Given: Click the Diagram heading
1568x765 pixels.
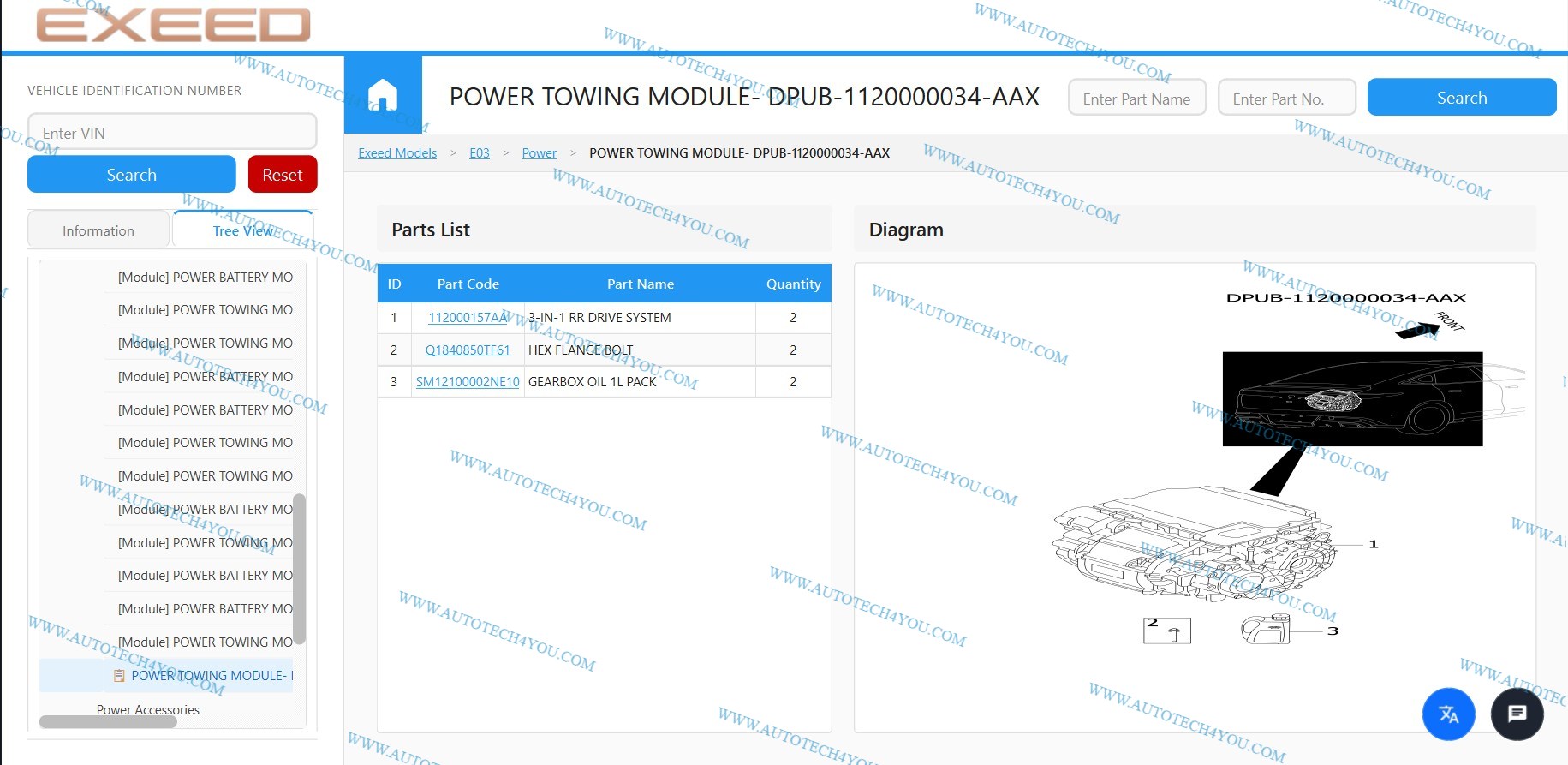Looking at the screenshot, I should point(906,230).
